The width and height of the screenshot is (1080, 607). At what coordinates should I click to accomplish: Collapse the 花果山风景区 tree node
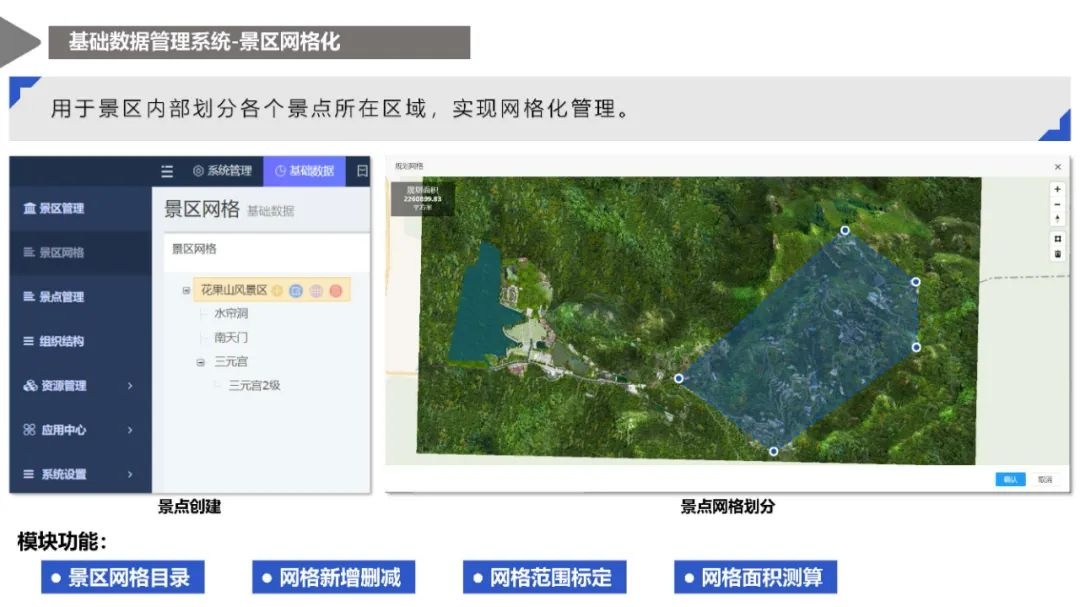pyautogui.click(x=186, y=290)
